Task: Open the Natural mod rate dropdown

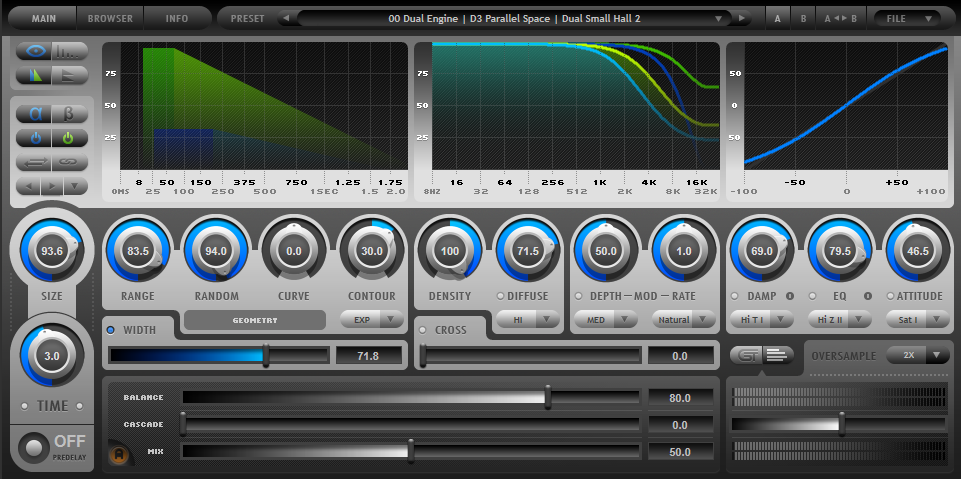Action: pos(683,319)
